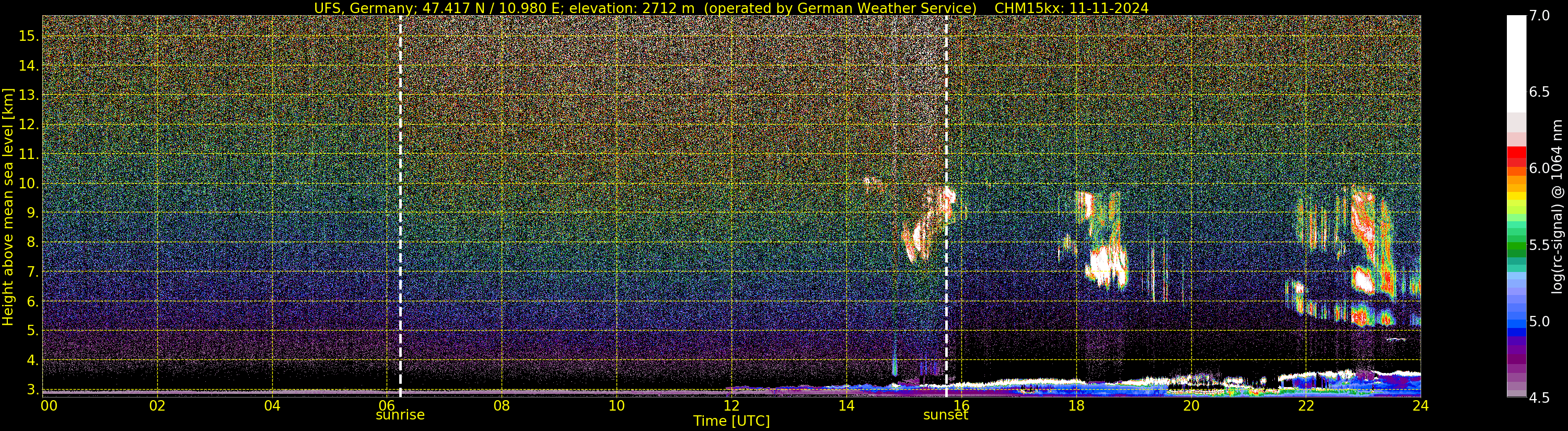
Task: Click the '9.' height tick label
Action: (x=32, y=213)
